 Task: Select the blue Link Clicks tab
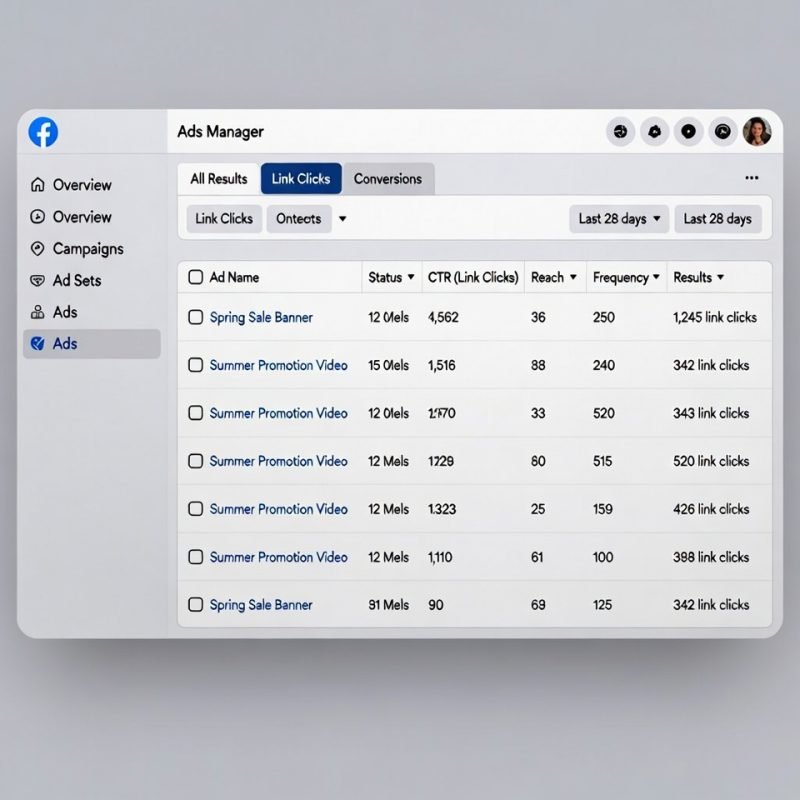click(301, 179)
